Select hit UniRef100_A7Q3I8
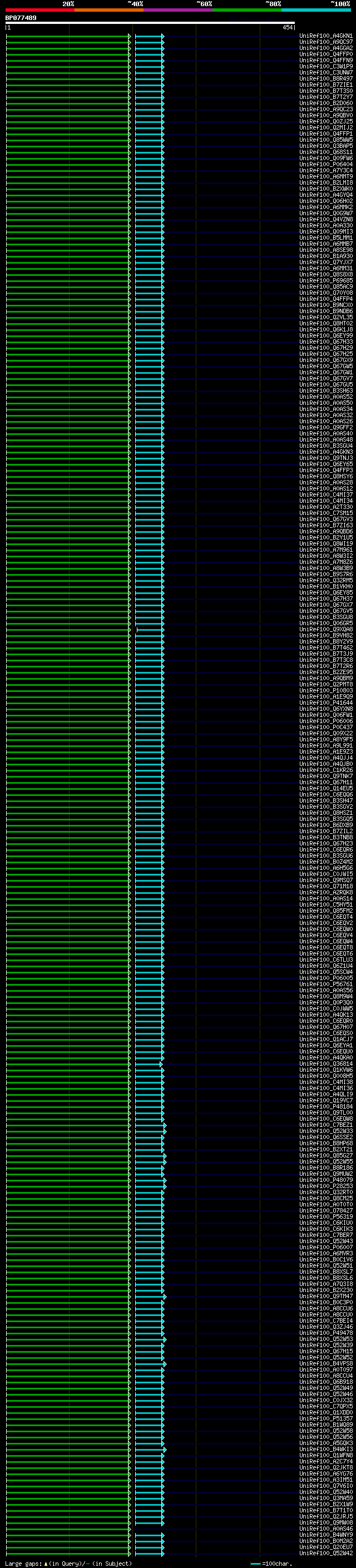 tap(325, 1284)
